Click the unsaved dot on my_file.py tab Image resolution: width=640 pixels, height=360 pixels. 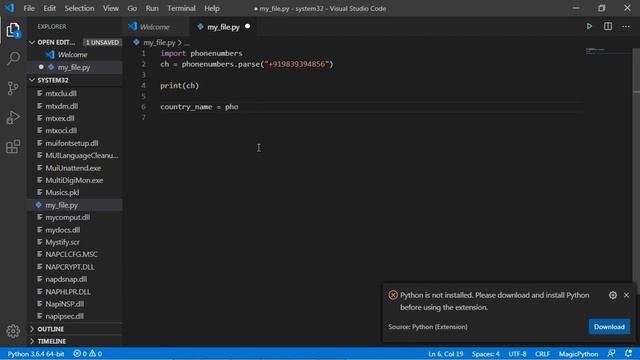[x=247, y=27]
